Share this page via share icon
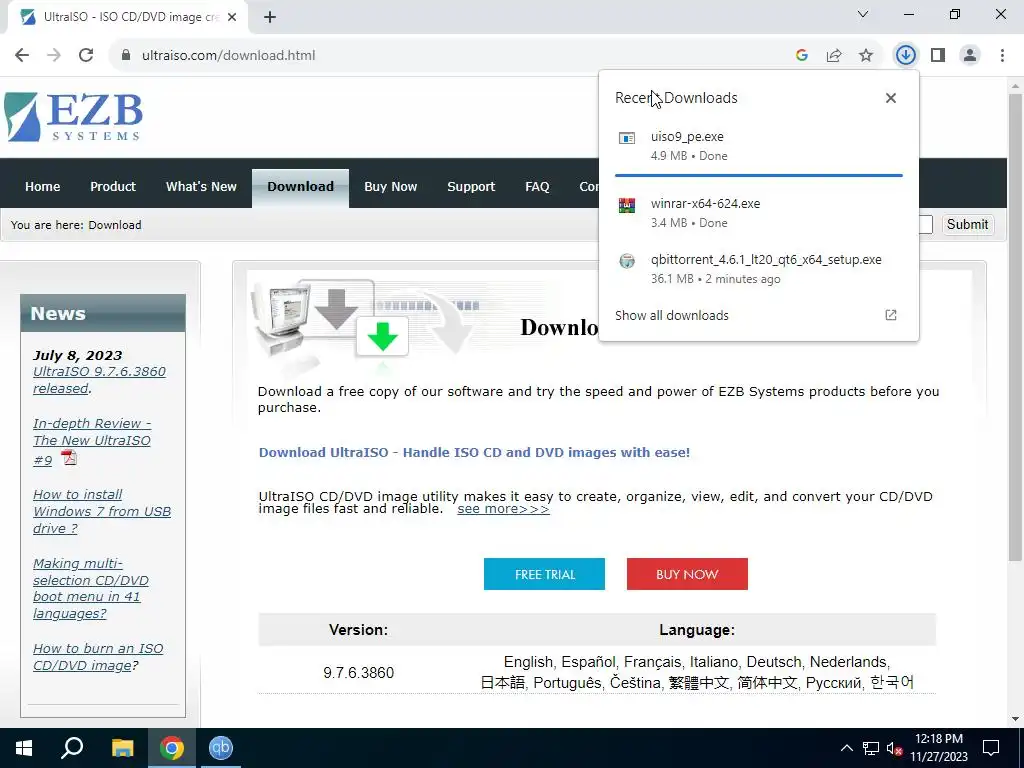 coord(834,56)
